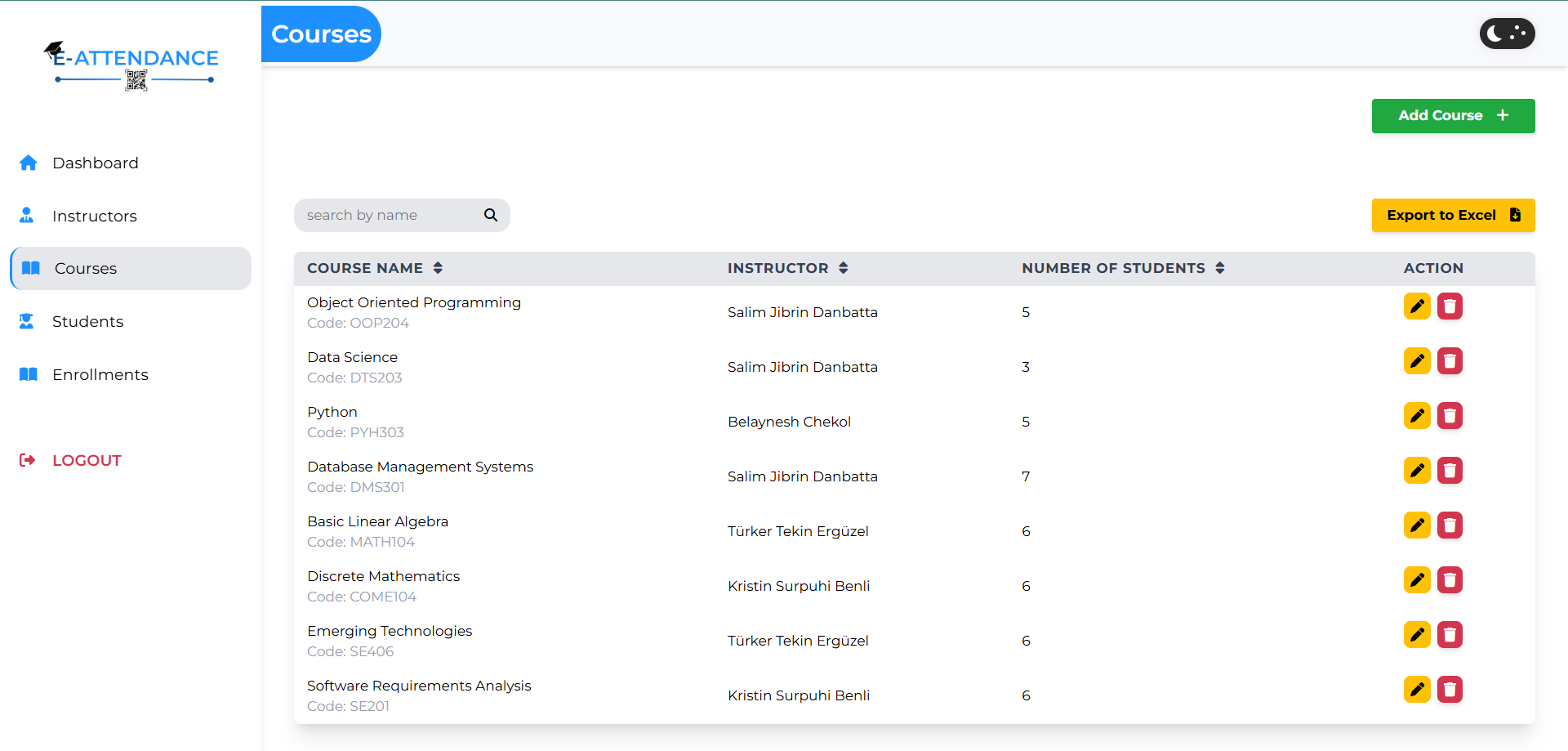Sort table by Instructor column

[843, 268]
